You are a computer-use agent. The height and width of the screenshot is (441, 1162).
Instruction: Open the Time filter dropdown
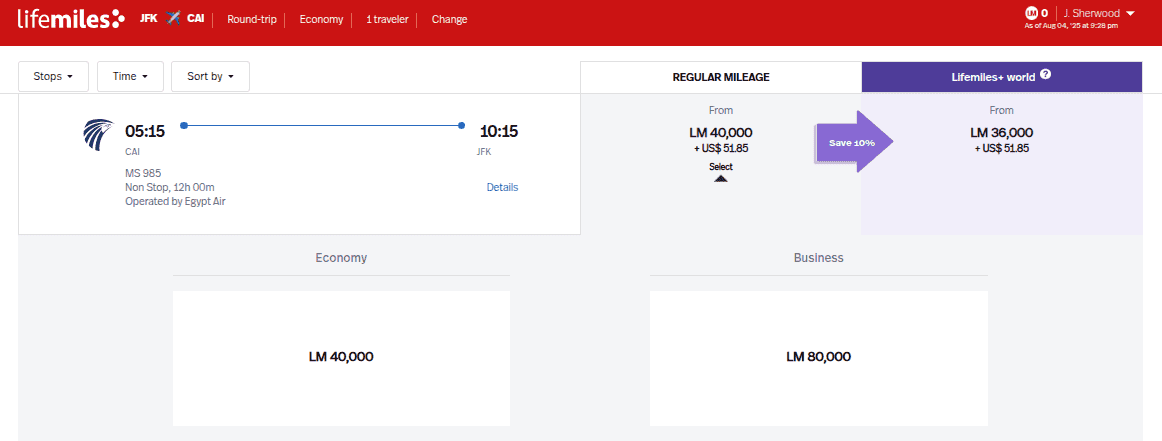click(130, 76)
